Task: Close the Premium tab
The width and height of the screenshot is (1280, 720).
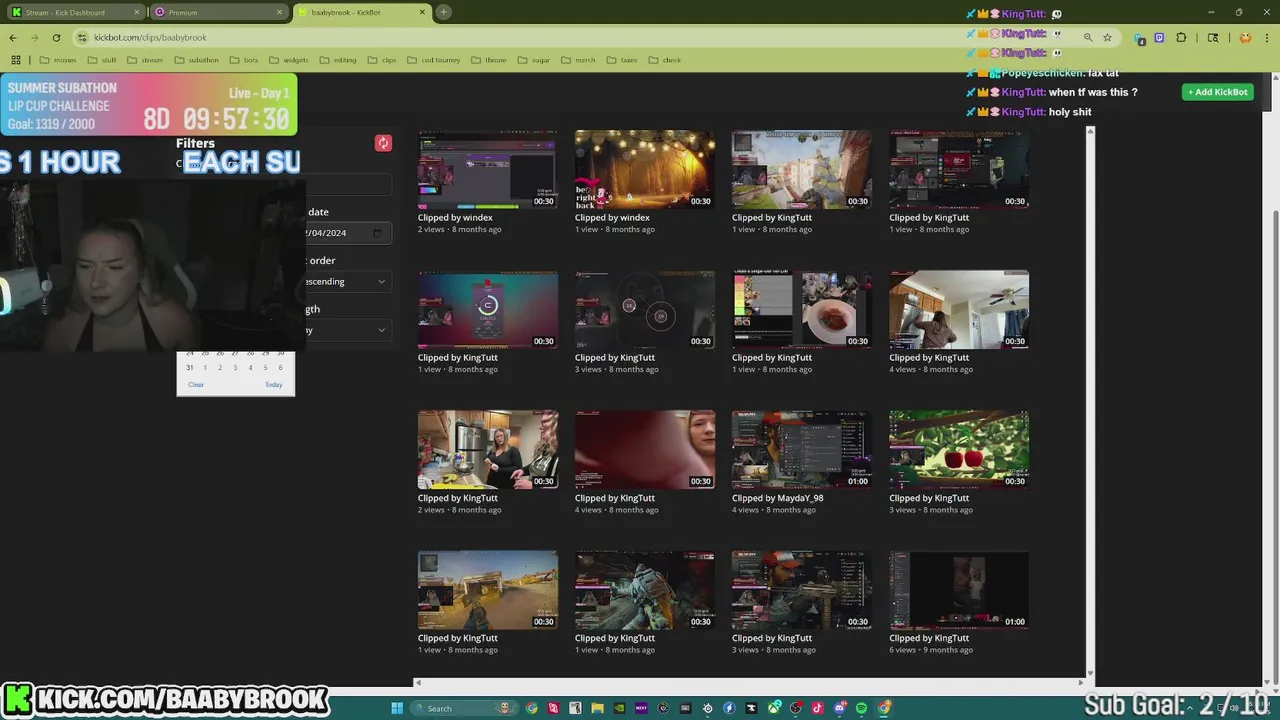Action: click(x=279, y=12)
